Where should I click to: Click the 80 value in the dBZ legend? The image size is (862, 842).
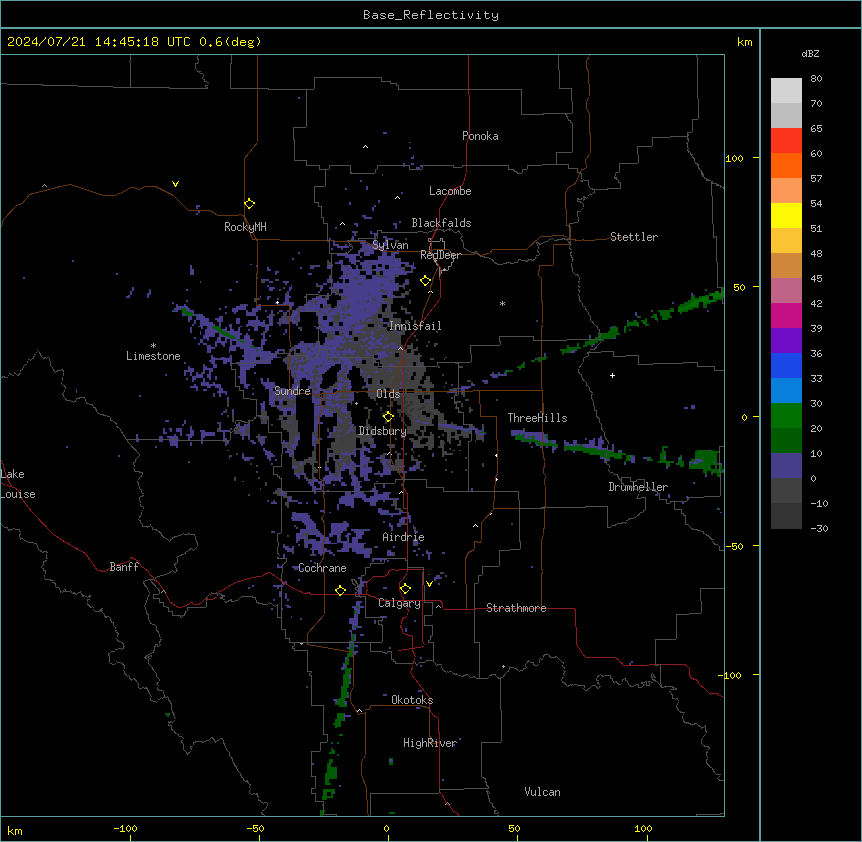[x=816, y=79]
